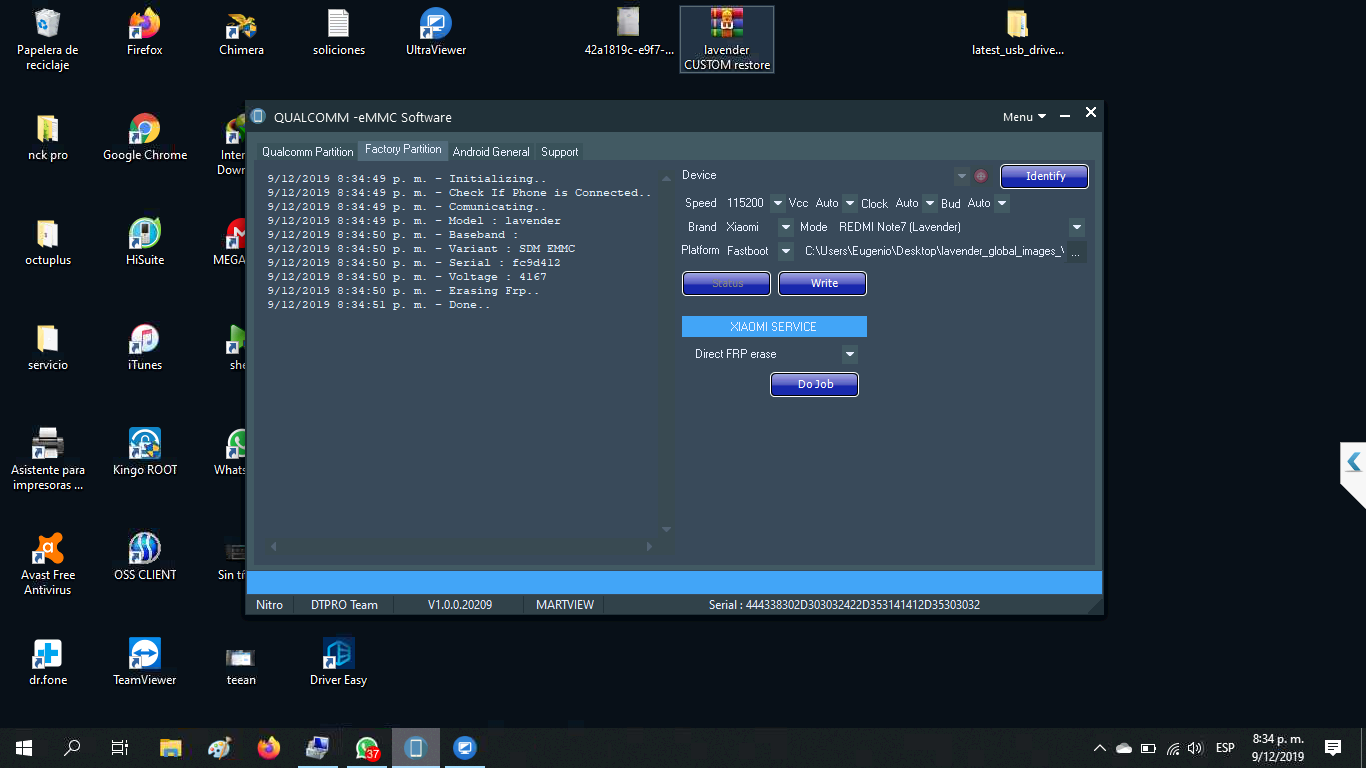Screen dimensions: 1366x768
Task: Select the 42a1819c-e9f7 file icon
Action: click(628, 32)
